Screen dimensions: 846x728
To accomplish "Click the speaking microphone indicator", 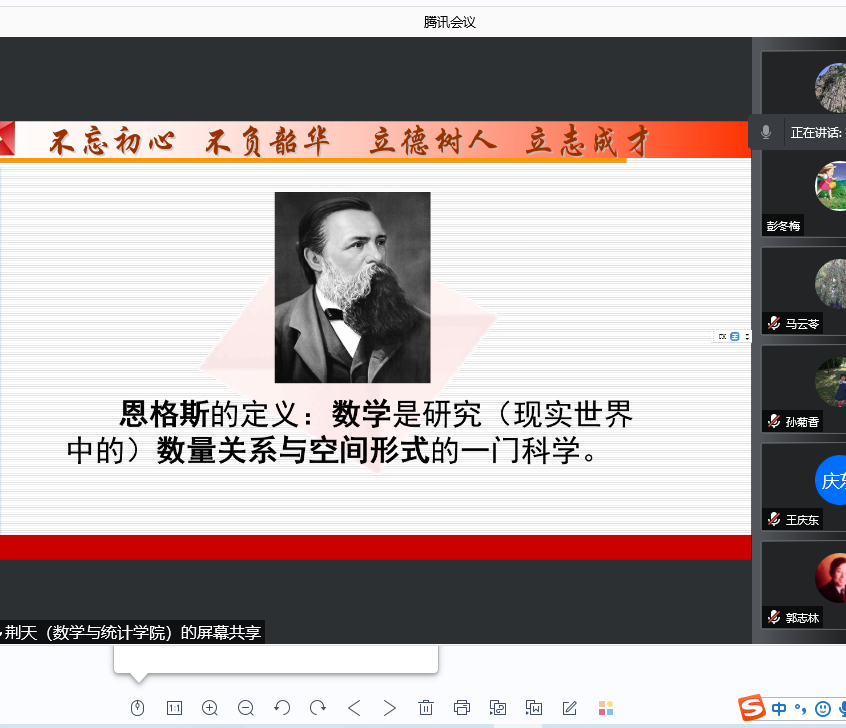I will (x=766, y=132).
